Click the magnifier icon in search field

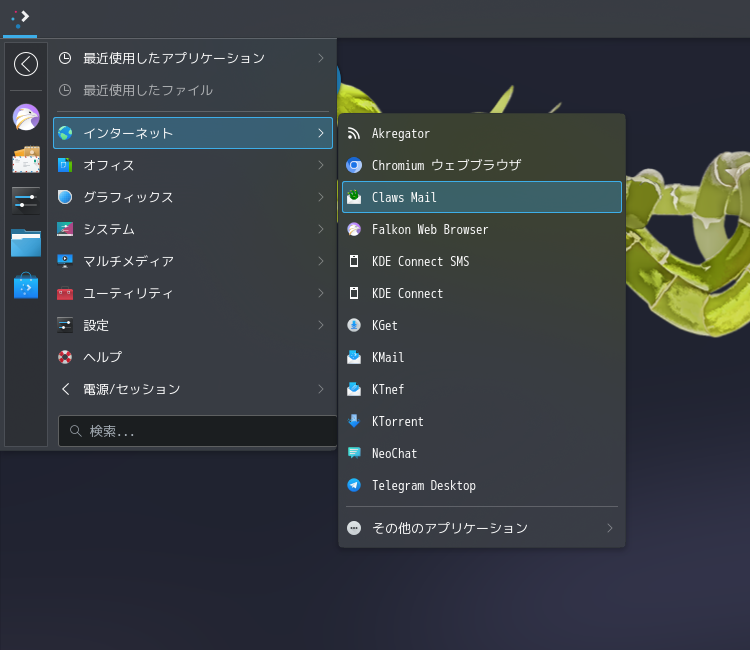[x=76, y=431]
